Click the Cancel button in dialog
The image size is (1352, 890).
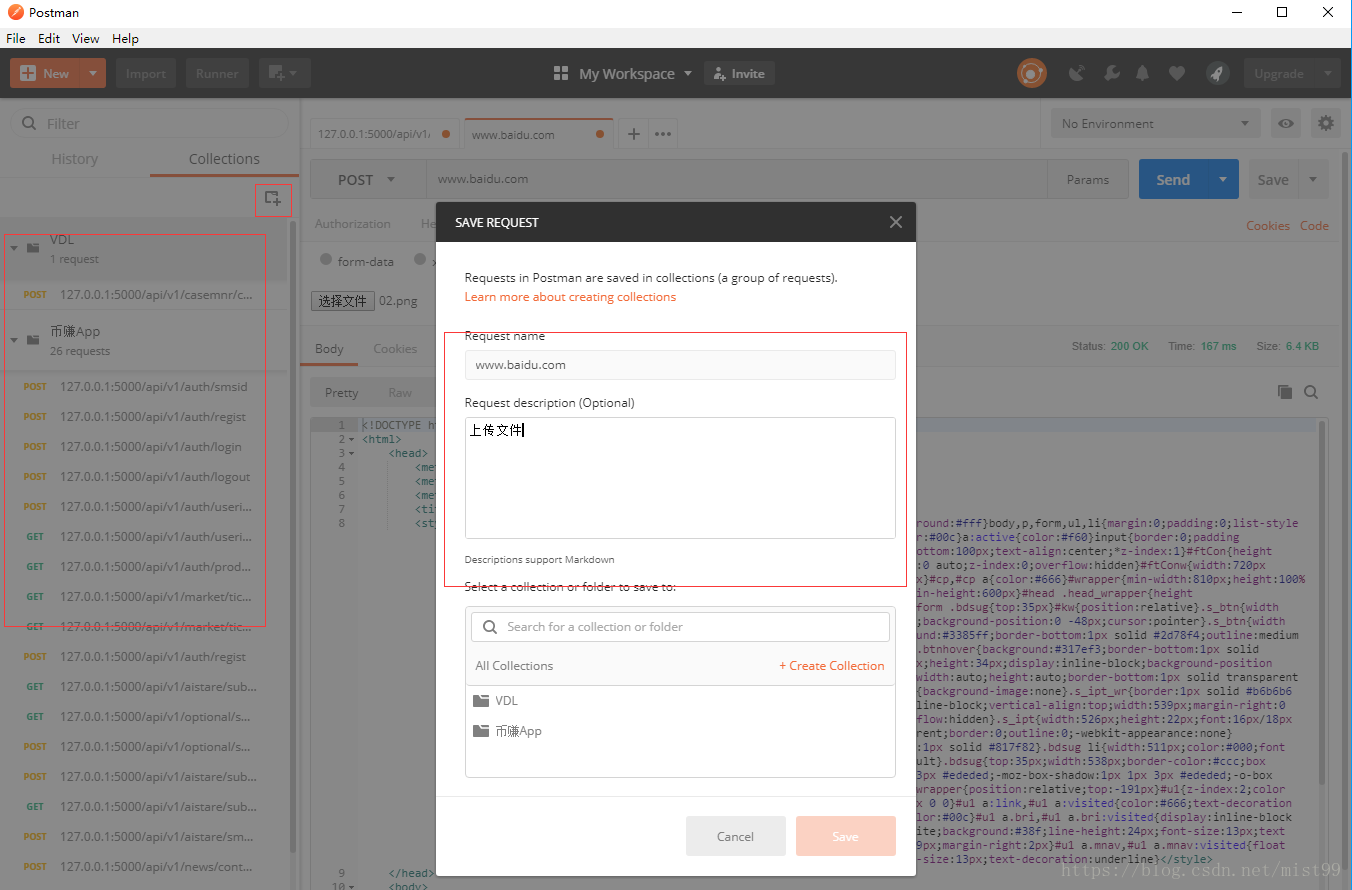735,836
